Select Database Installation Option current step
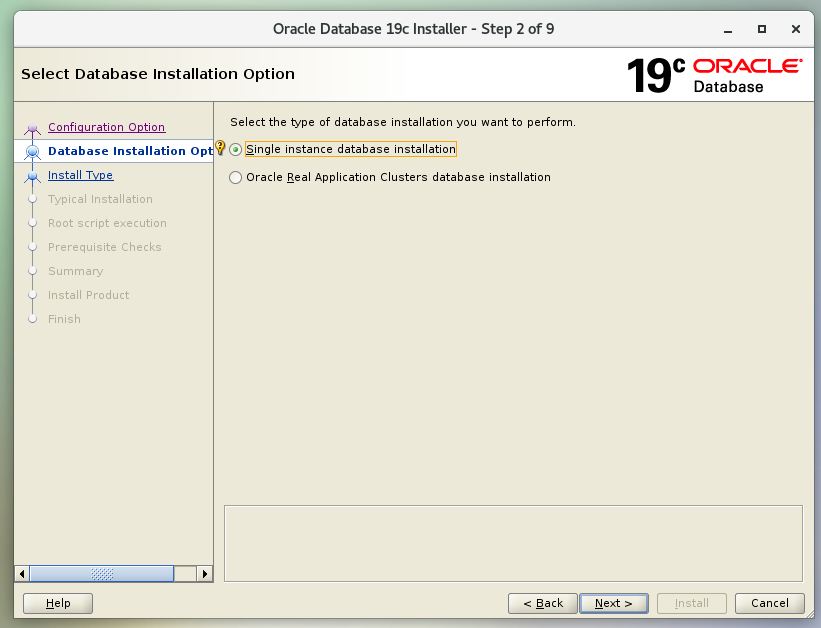Screen dimensions: 821x628 point(130,151)
